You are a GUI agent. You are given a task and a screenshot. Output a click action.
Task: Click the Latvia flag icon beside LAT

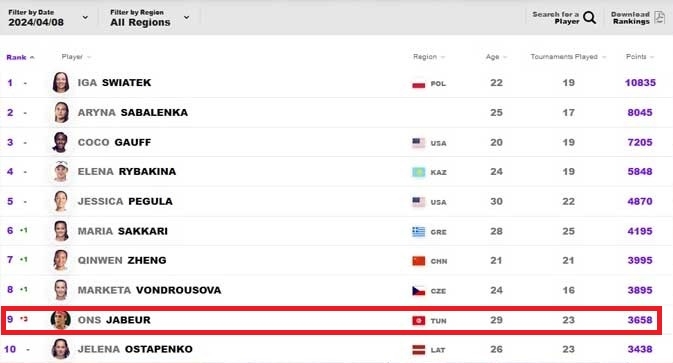(418, 350)
